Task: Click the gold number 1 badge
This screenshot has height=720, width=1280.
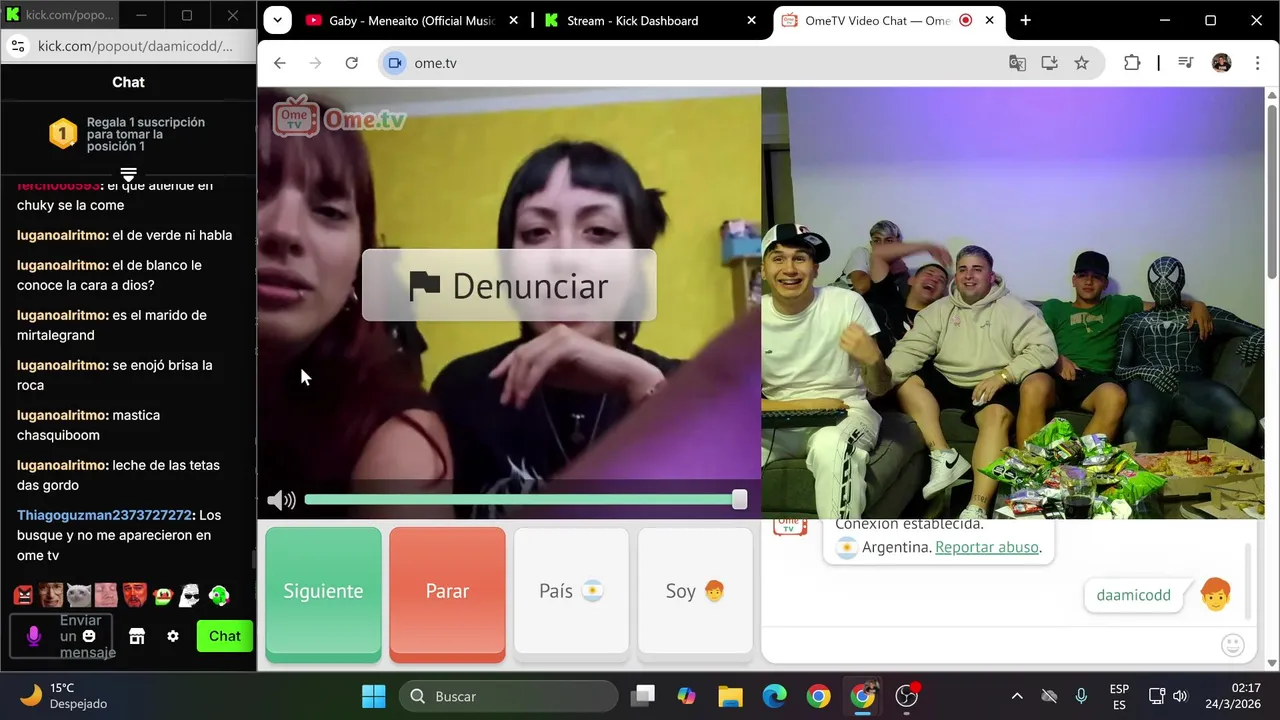Action: pyautogui.click(x=63, y=134)
